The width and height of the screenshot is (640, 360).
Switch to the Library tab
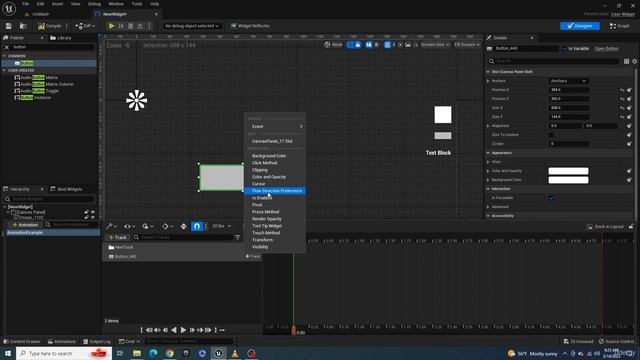tap(61, 38)
